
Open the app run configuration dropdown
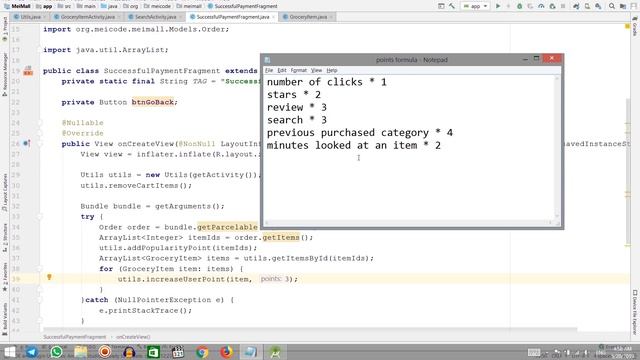[x=475, y=6]
